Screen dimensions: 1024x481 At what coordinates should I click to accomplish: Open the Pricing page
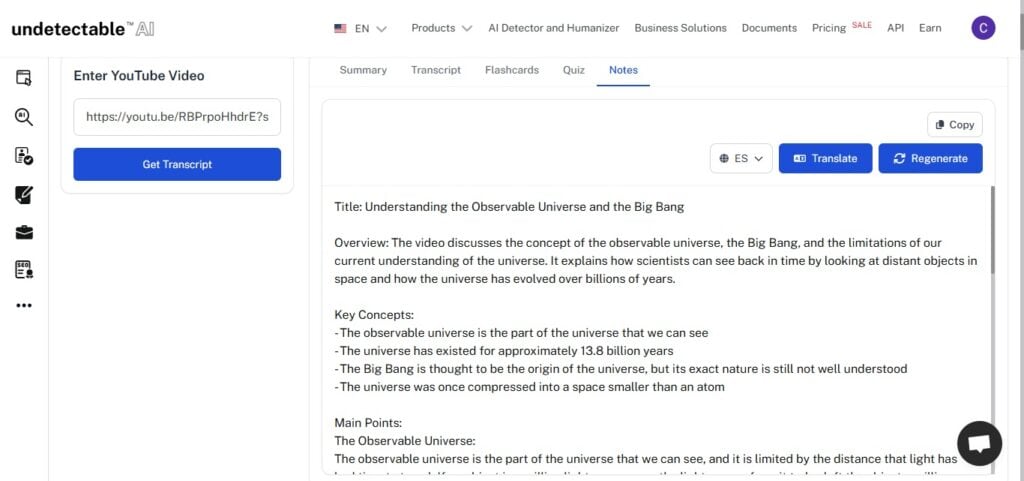(829, 28)
